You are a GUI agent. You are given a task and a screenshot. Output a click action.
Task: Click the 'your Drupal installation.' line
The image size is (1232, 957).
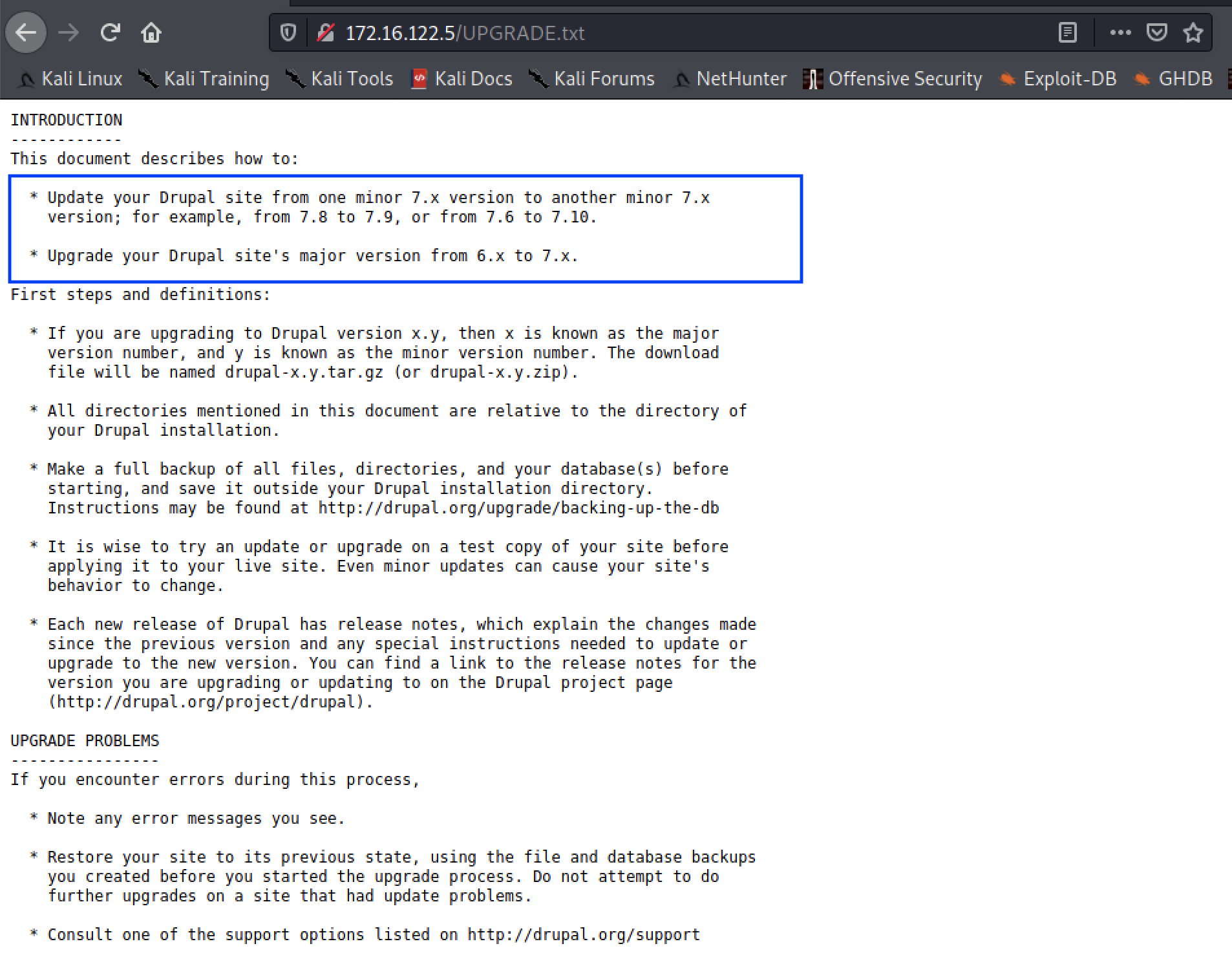[x=163, y=431]
